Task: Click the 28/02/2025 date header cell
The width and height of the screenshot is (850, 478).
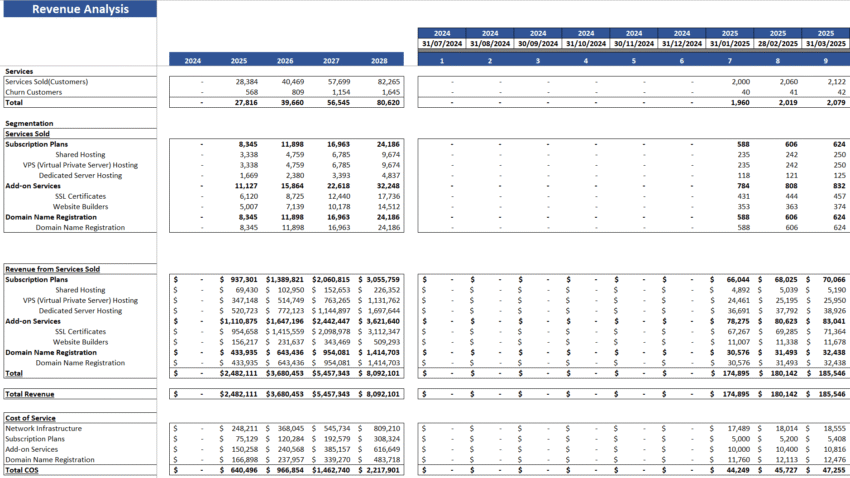Action: point(777,43)
